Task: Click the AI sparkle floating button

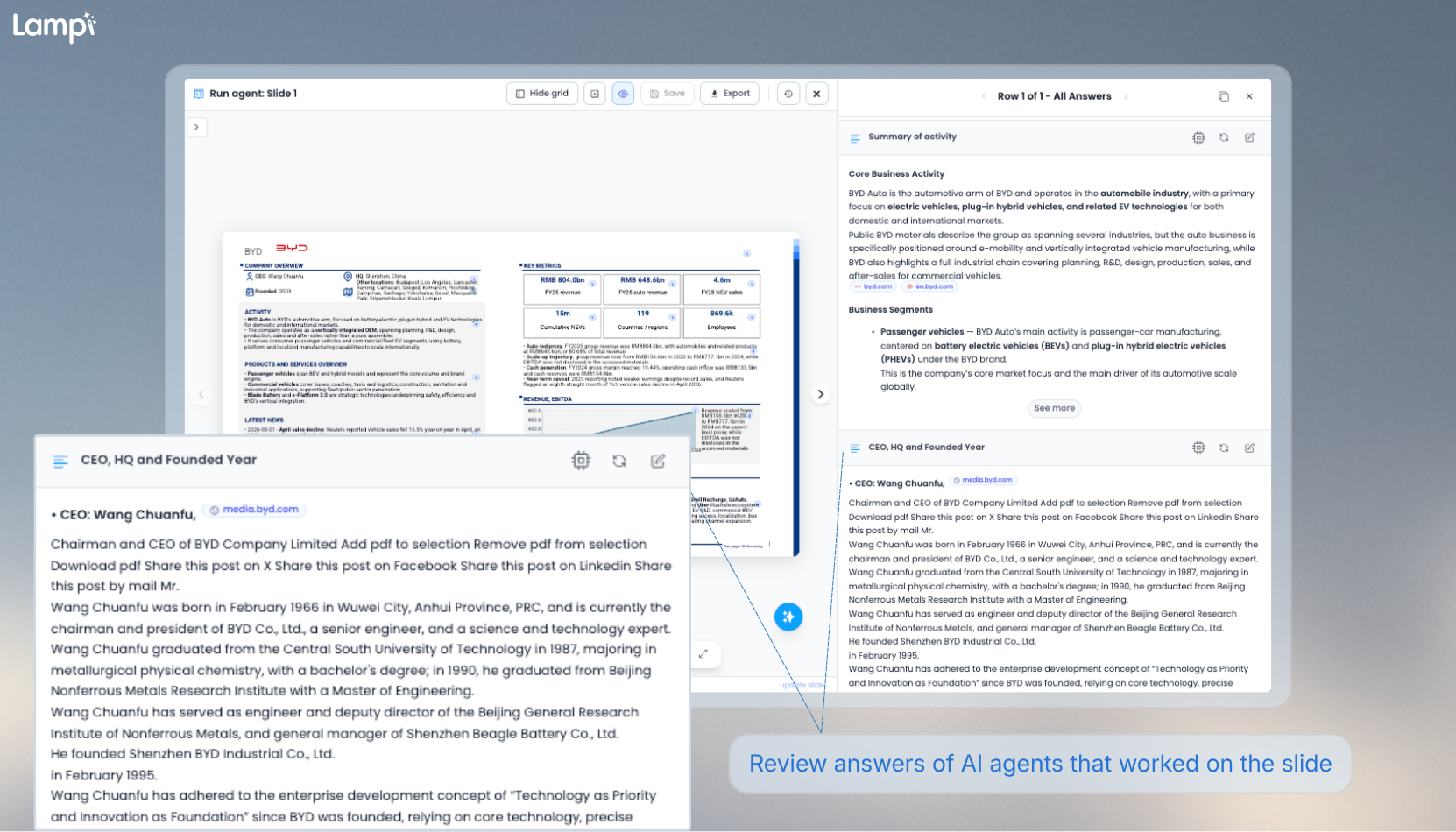Action: 788,617
